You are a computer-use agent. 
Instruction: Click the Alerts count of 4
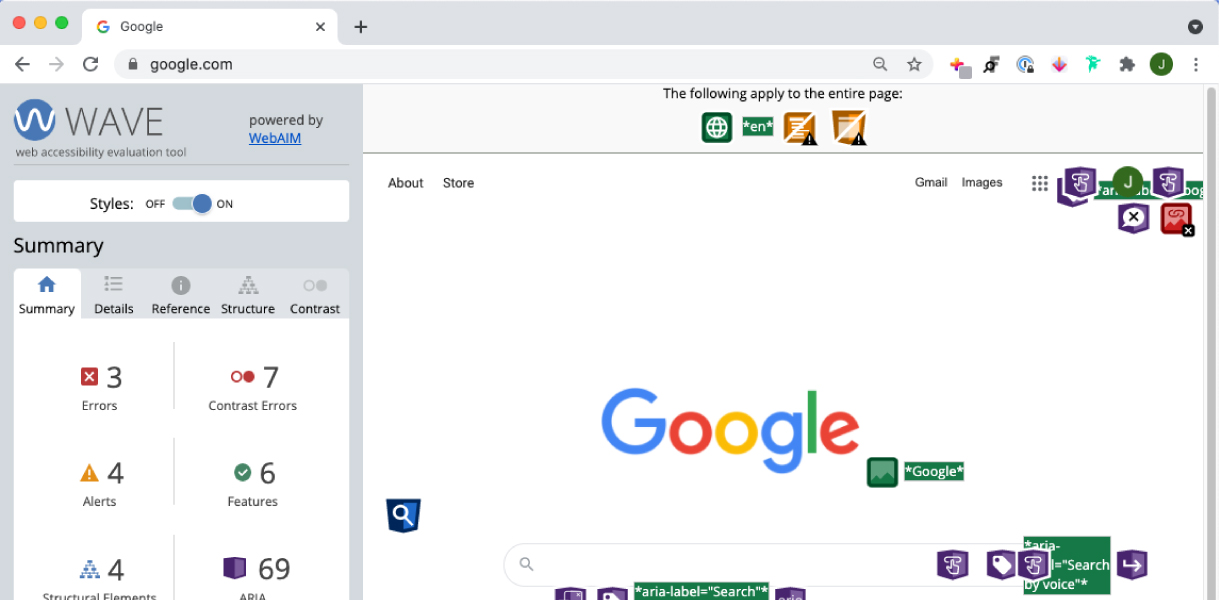(x=101, y=473)
